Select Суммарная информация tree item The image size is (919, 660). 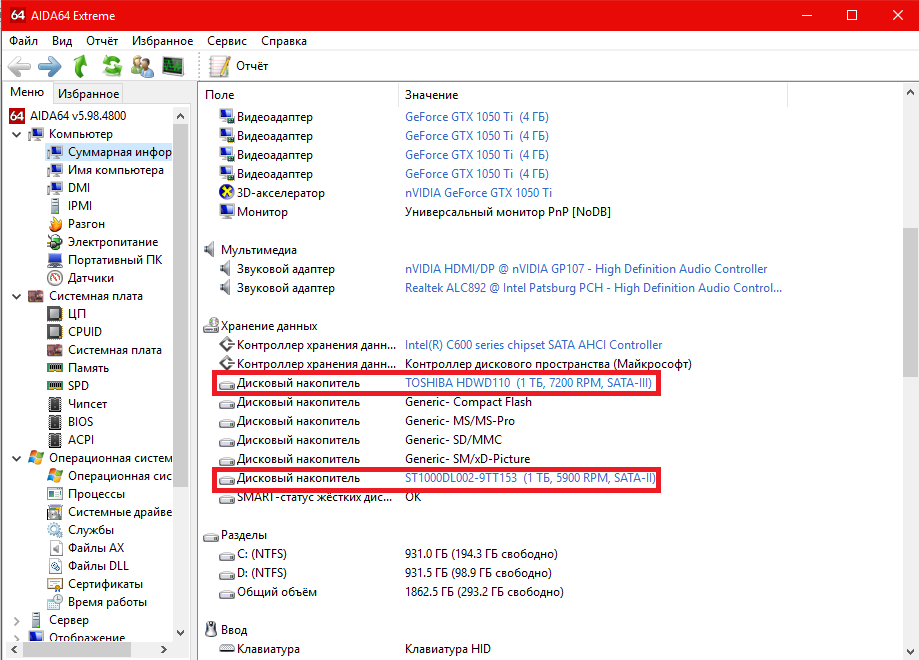click(x=109, y=152)
